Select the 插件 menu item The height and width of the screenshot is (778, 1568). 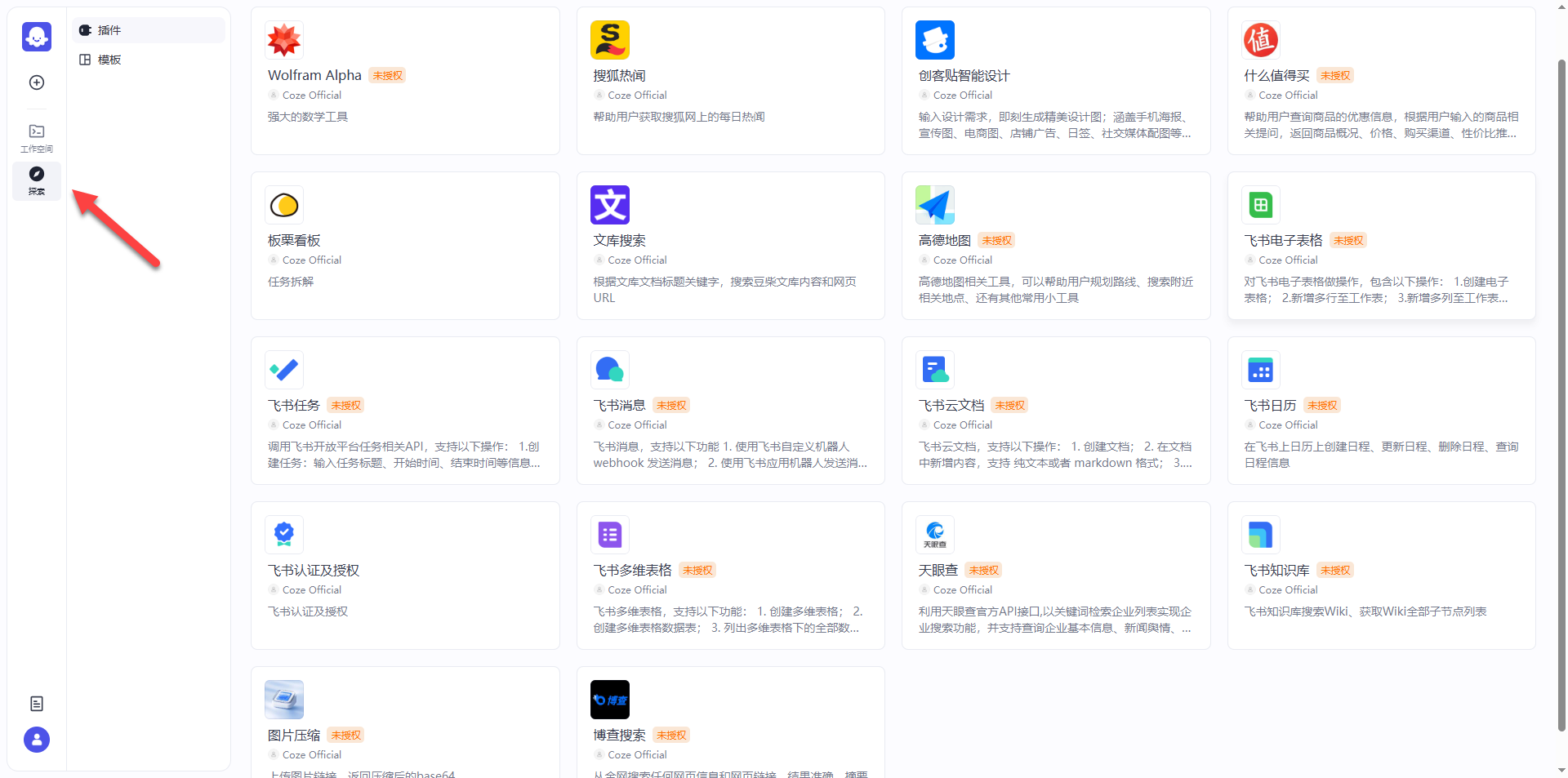(x=110, y=29)
